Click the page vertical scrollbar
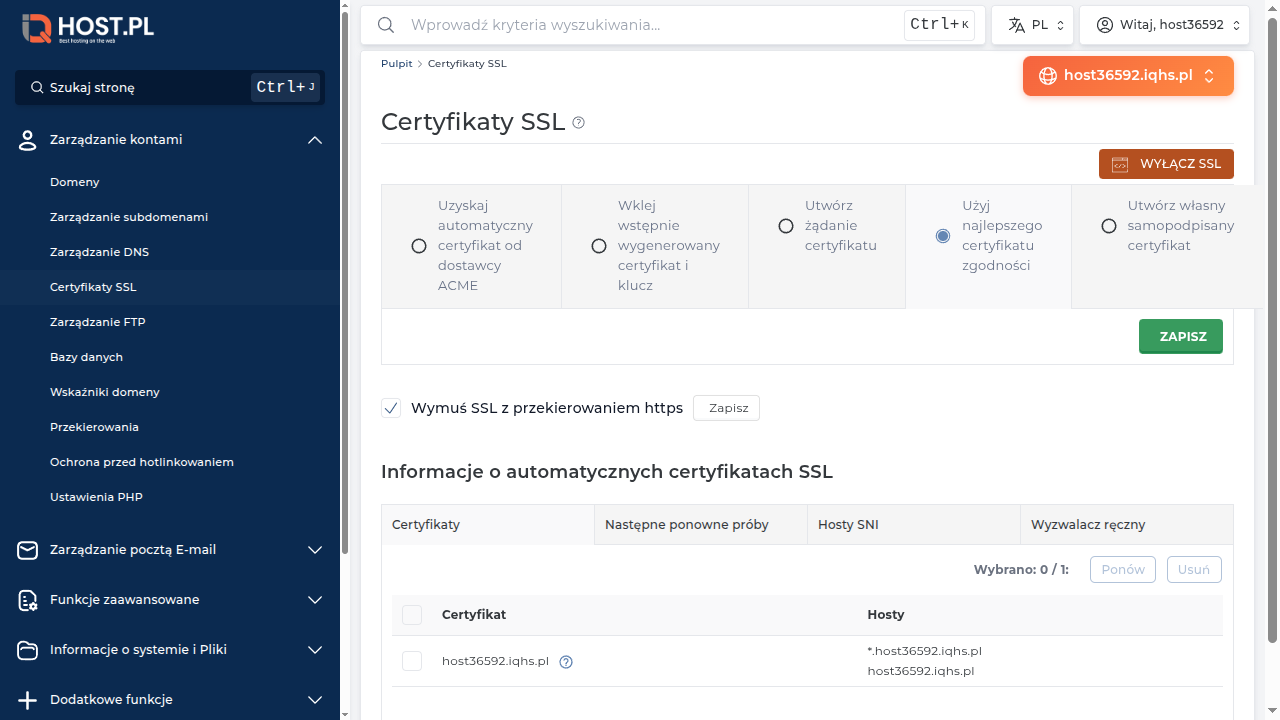The width and height of the screenshot is (1280, 720). tap(1273, 330)
